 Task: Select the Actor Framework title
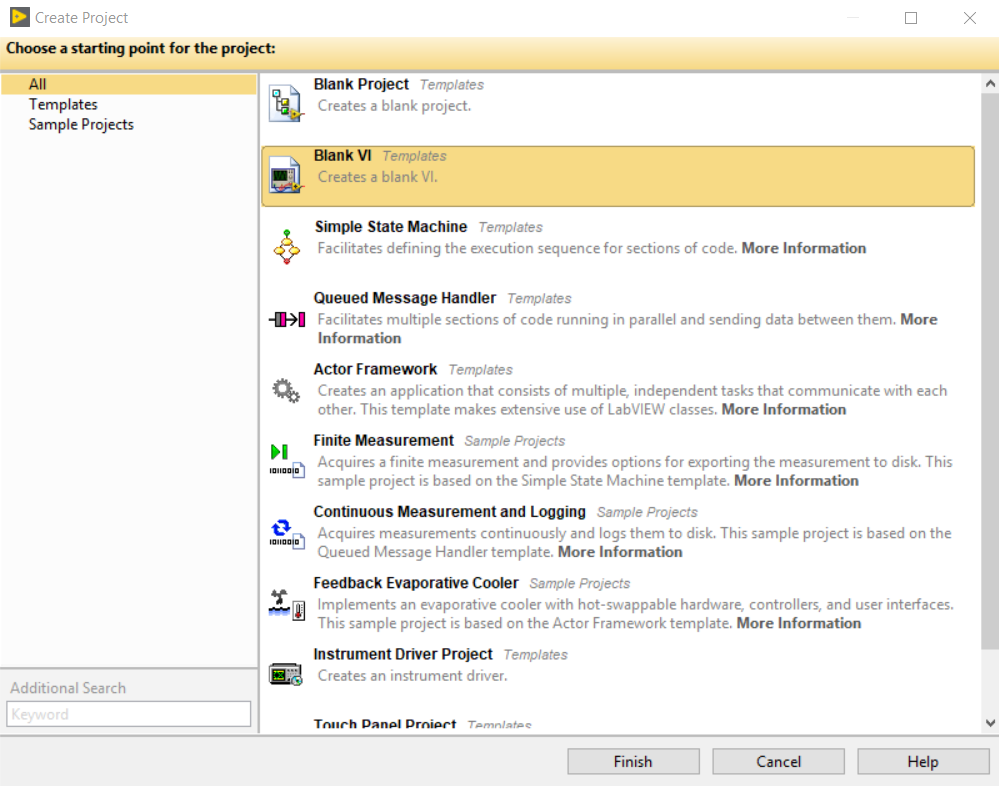(375, 370)
